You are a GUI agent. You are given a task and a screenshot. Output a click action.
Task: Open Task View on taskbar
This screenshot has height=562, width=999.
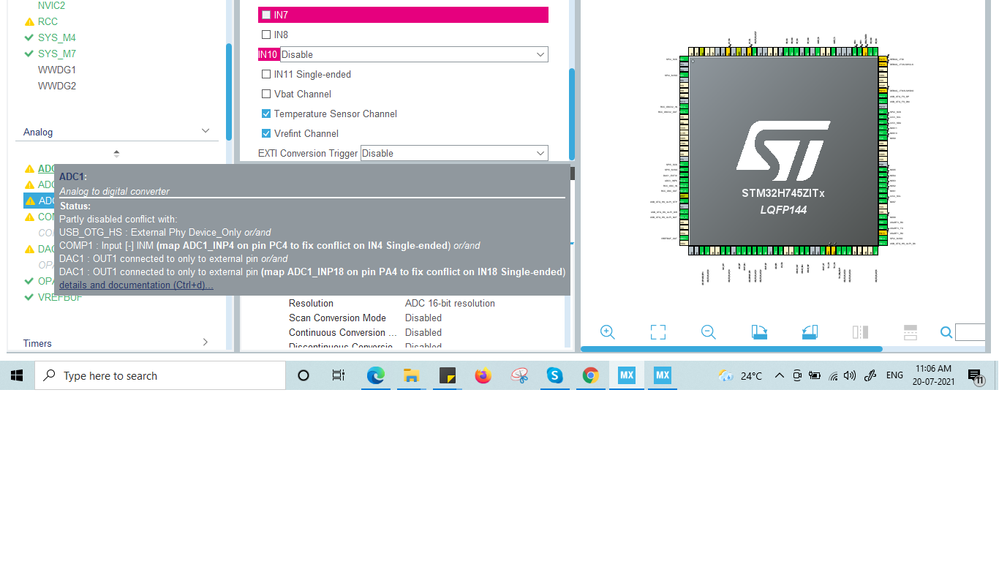(338, 376)
